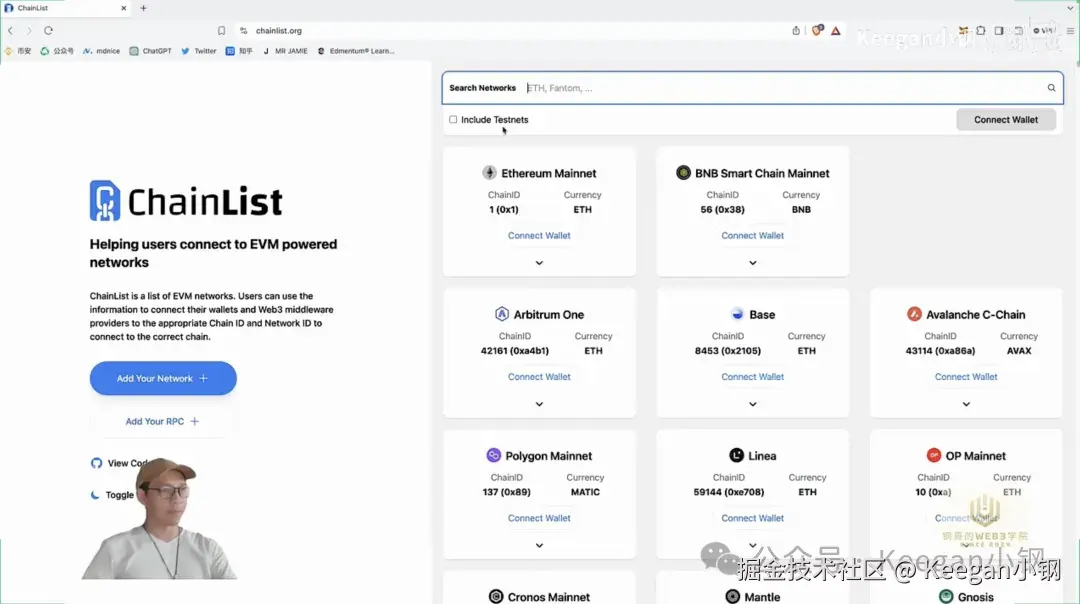This screenshot has height=604, width=1080.
Task: Select the ChainList browser tab
Action: pyautogui.click(x=65, y=8)
